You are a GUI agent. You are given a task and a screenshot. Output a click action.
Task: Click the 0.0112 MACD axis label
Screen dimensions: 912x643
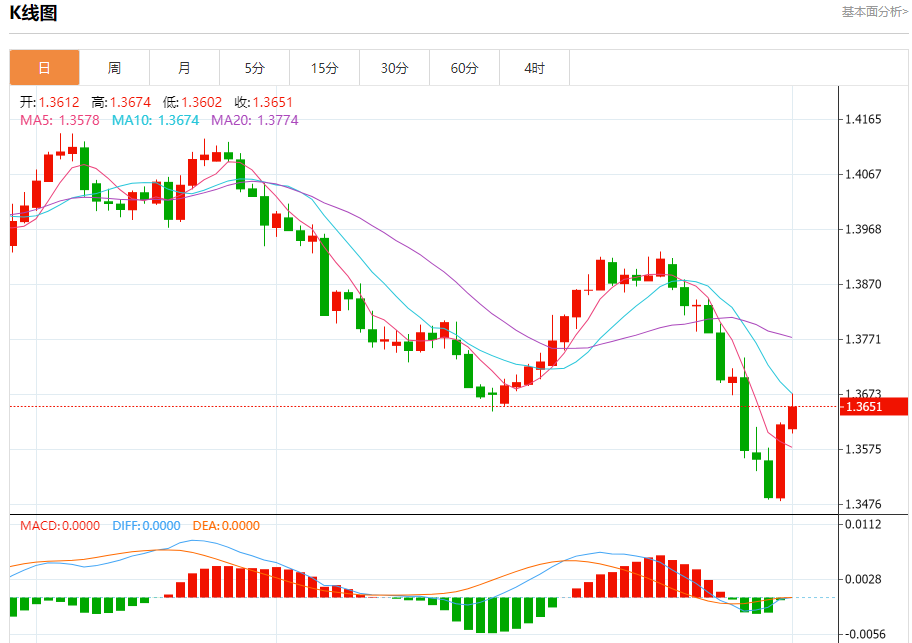point(863,525)
